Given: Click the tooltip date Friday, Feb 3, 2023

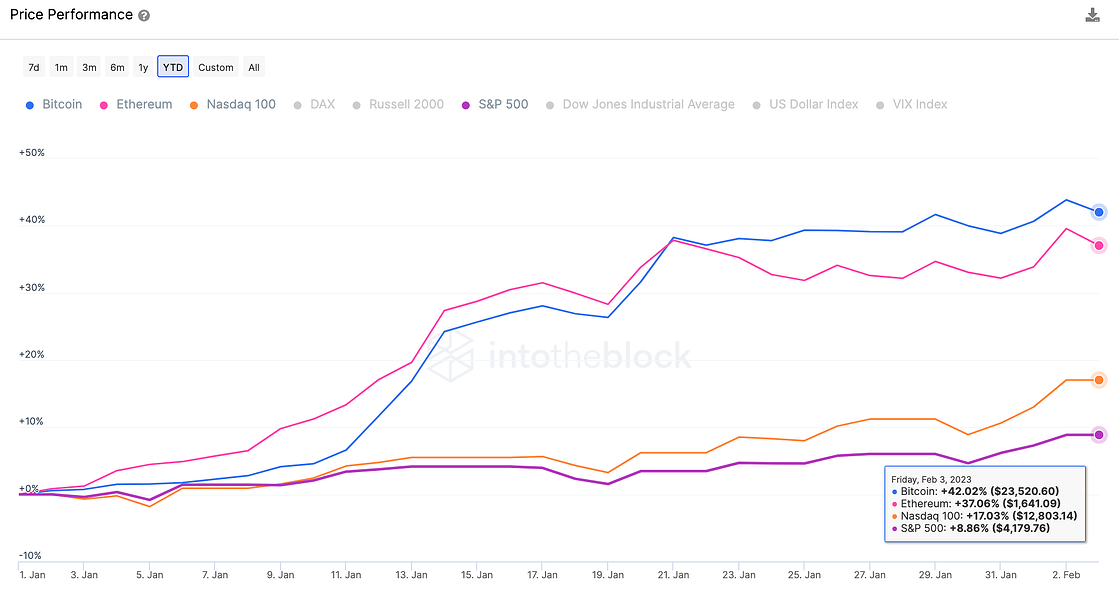Looking at the screenshot, I should 931,479.
